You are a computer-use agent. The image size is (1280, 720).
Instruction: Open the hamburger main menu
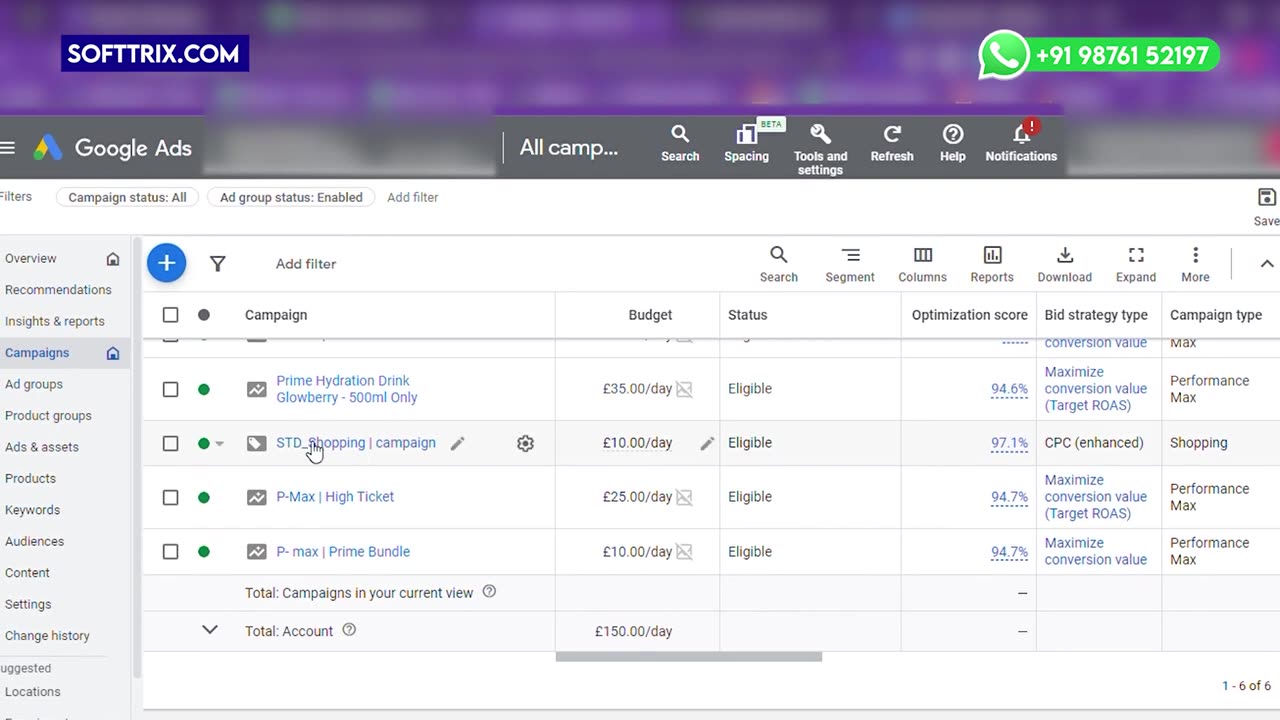tap(7, 148)
